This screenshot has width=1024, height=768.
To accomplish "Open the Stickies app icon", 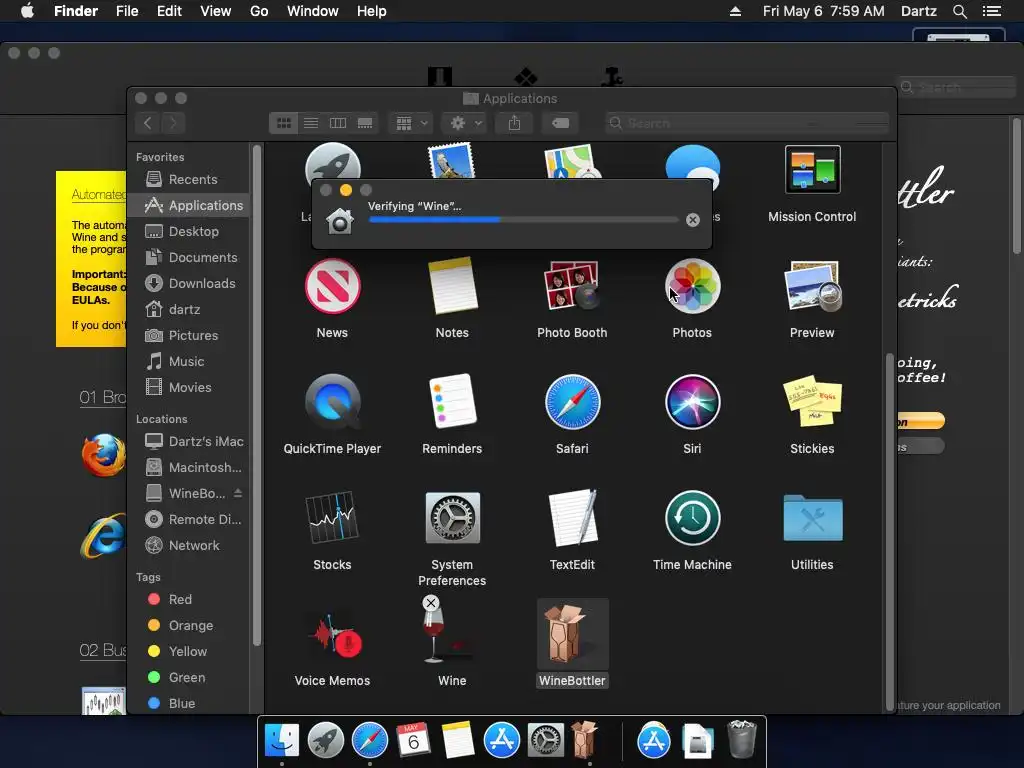I will click(x=812, y=402).
